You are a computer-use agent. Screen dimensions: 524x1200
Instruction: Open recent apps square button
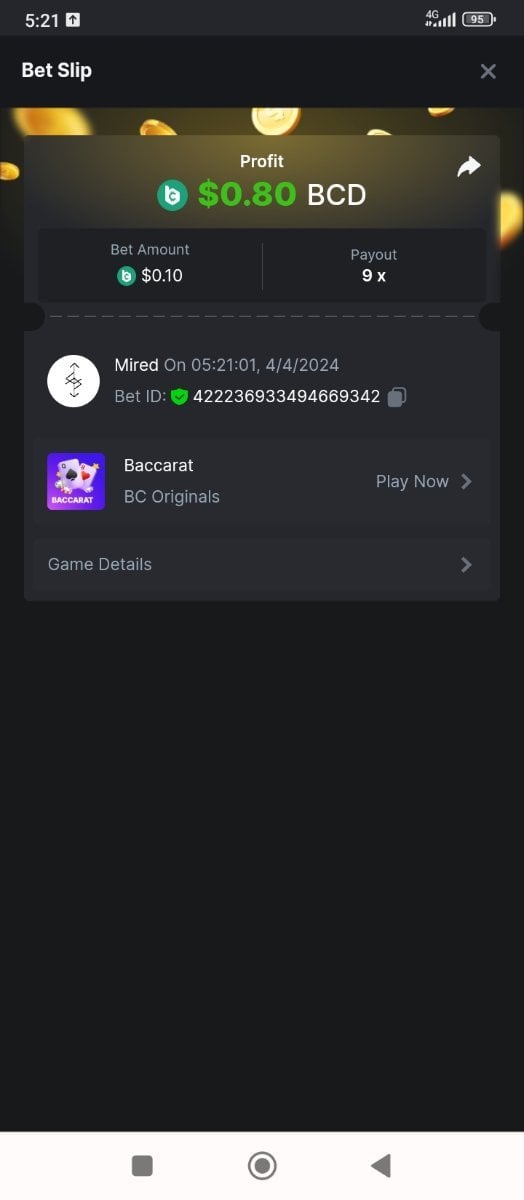click(x=142, y=1165)
